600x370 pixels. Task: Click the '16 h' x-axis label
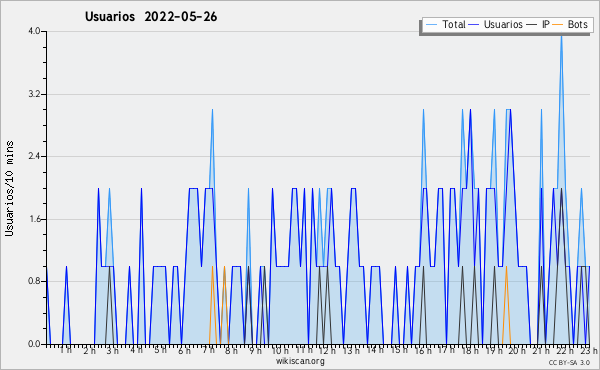tap(423, 350)
